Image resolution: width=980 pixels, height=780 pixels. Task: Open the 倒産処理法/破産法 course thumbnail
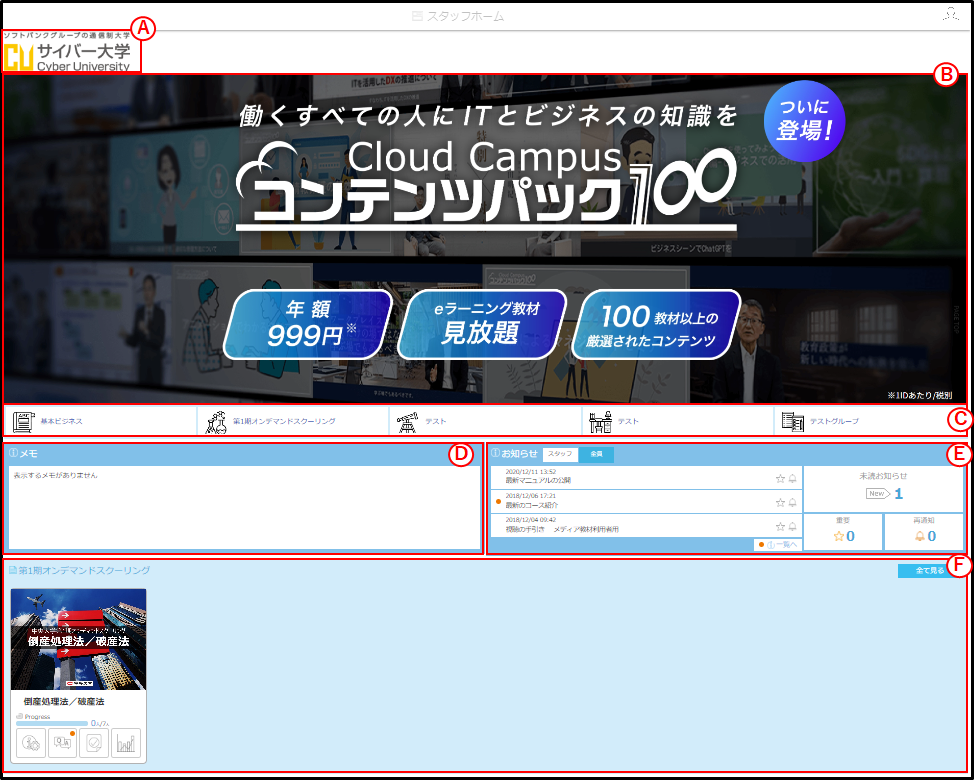tap(79, 639)
